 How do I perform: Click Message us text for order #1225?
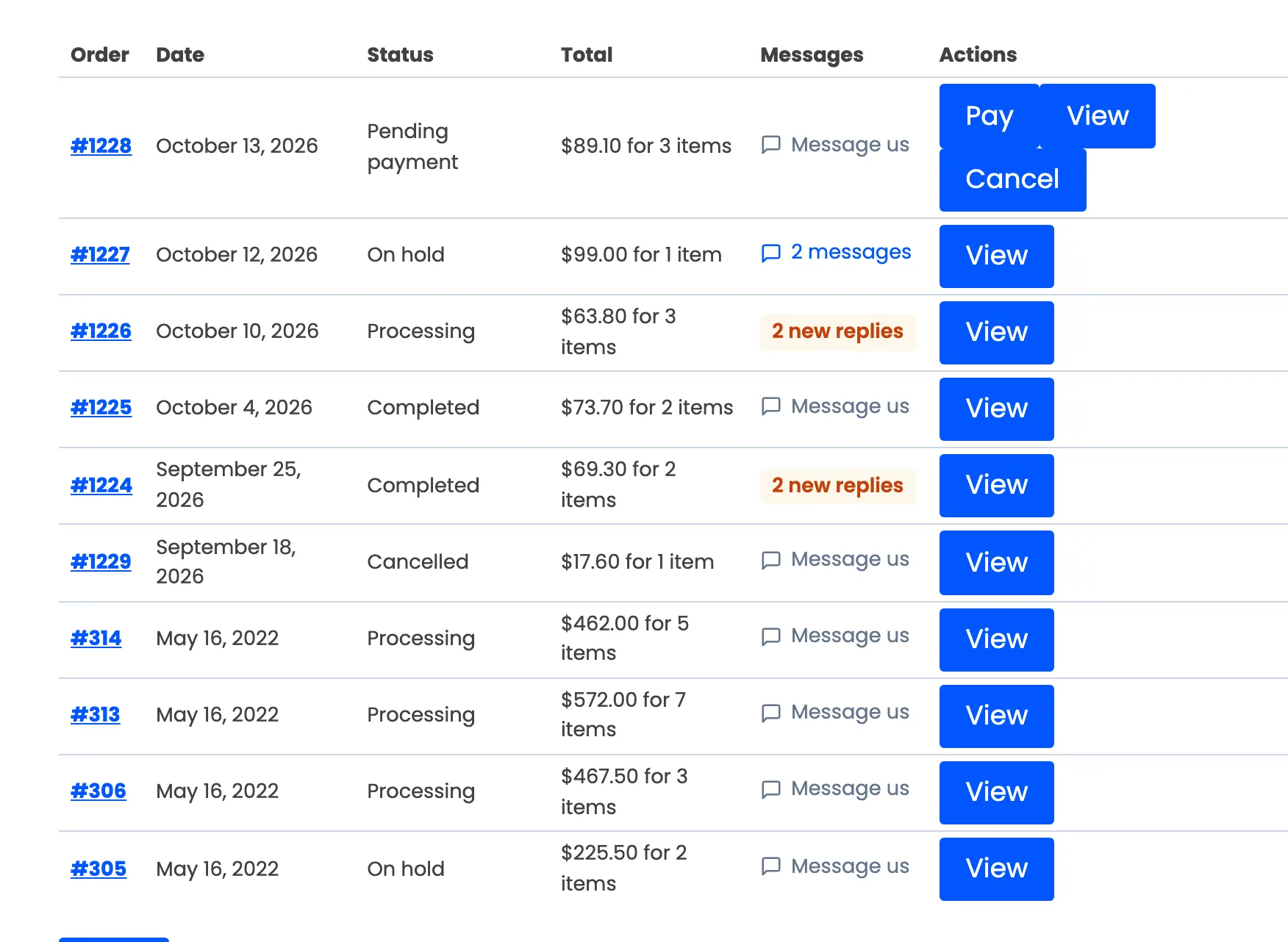coord(850,406)
